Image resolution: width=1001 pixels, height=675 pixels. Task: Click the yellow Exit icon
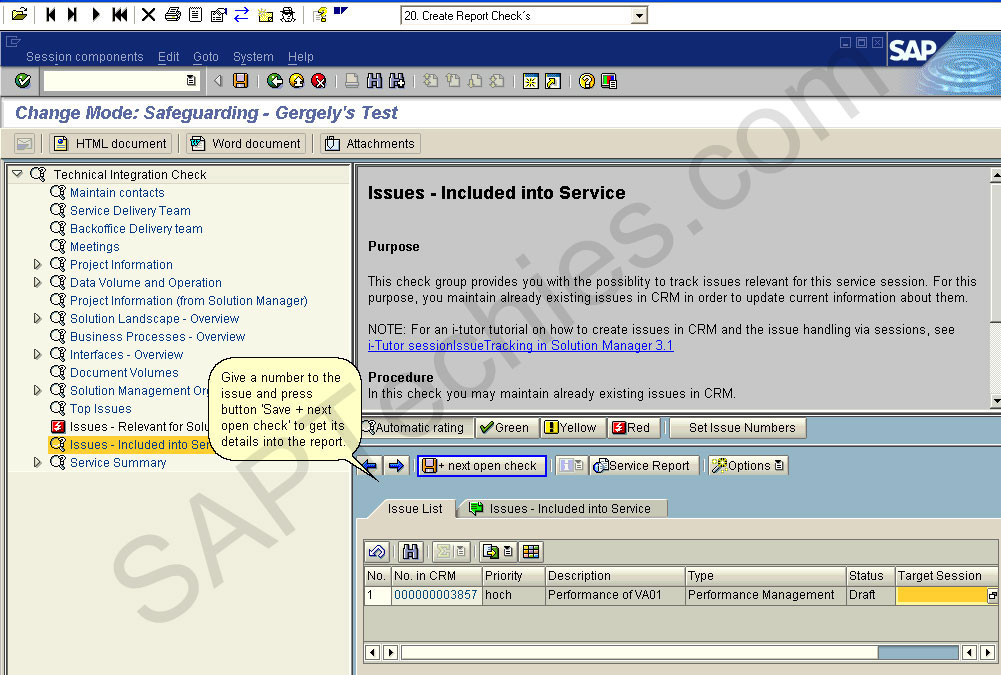[297, 81]
